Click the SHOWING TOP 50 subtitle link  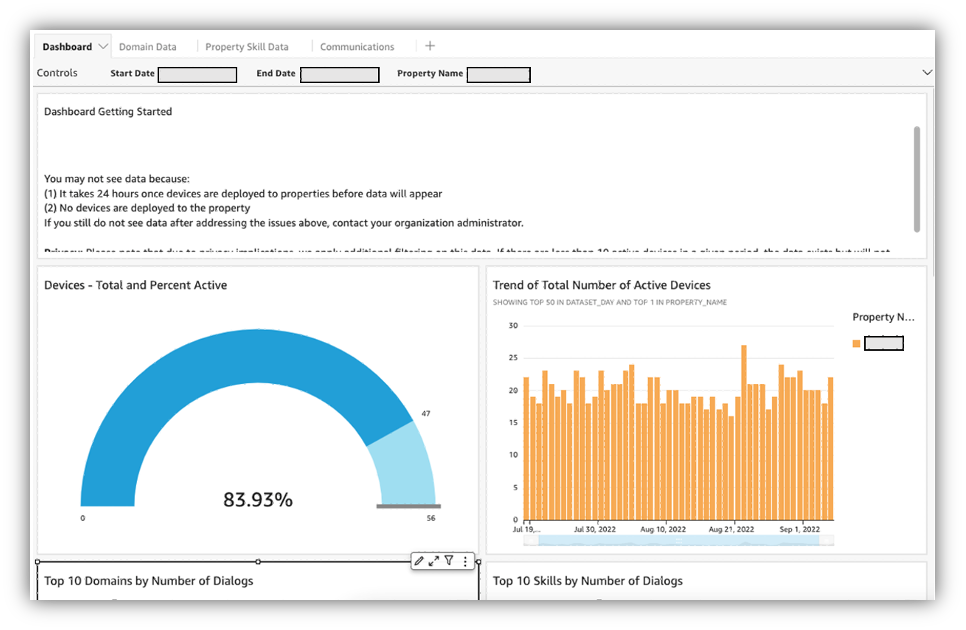[x=613, y=302]
